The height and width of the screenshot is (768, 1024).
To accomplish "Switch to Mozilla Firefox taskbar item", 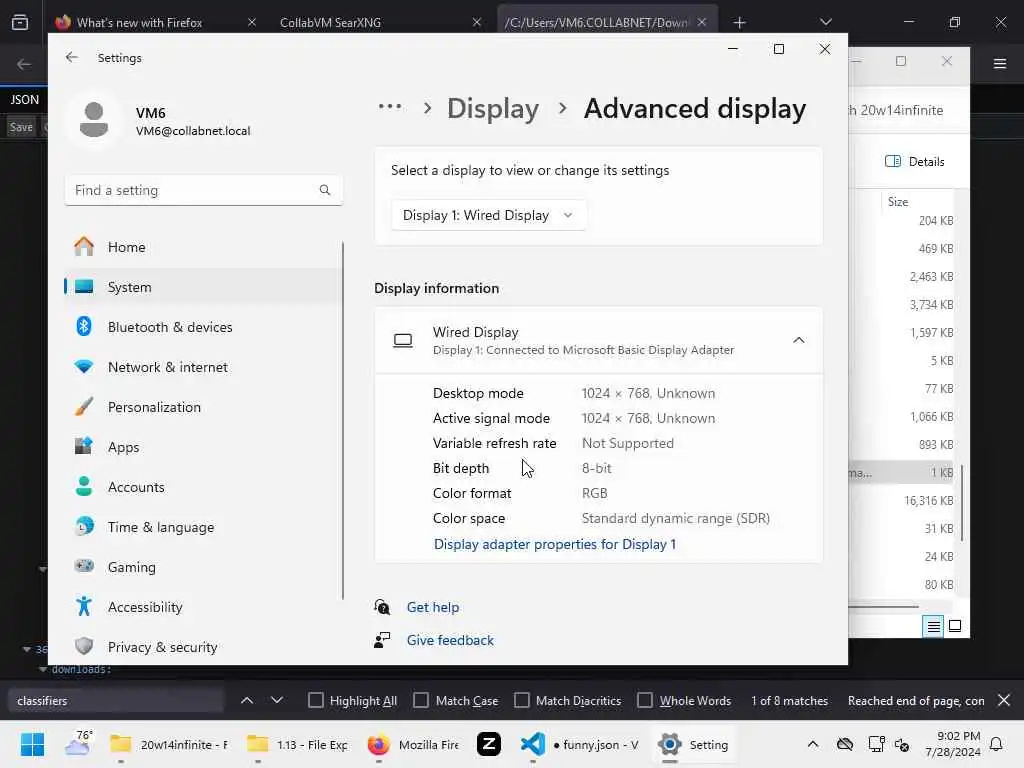I will [413, 744].
